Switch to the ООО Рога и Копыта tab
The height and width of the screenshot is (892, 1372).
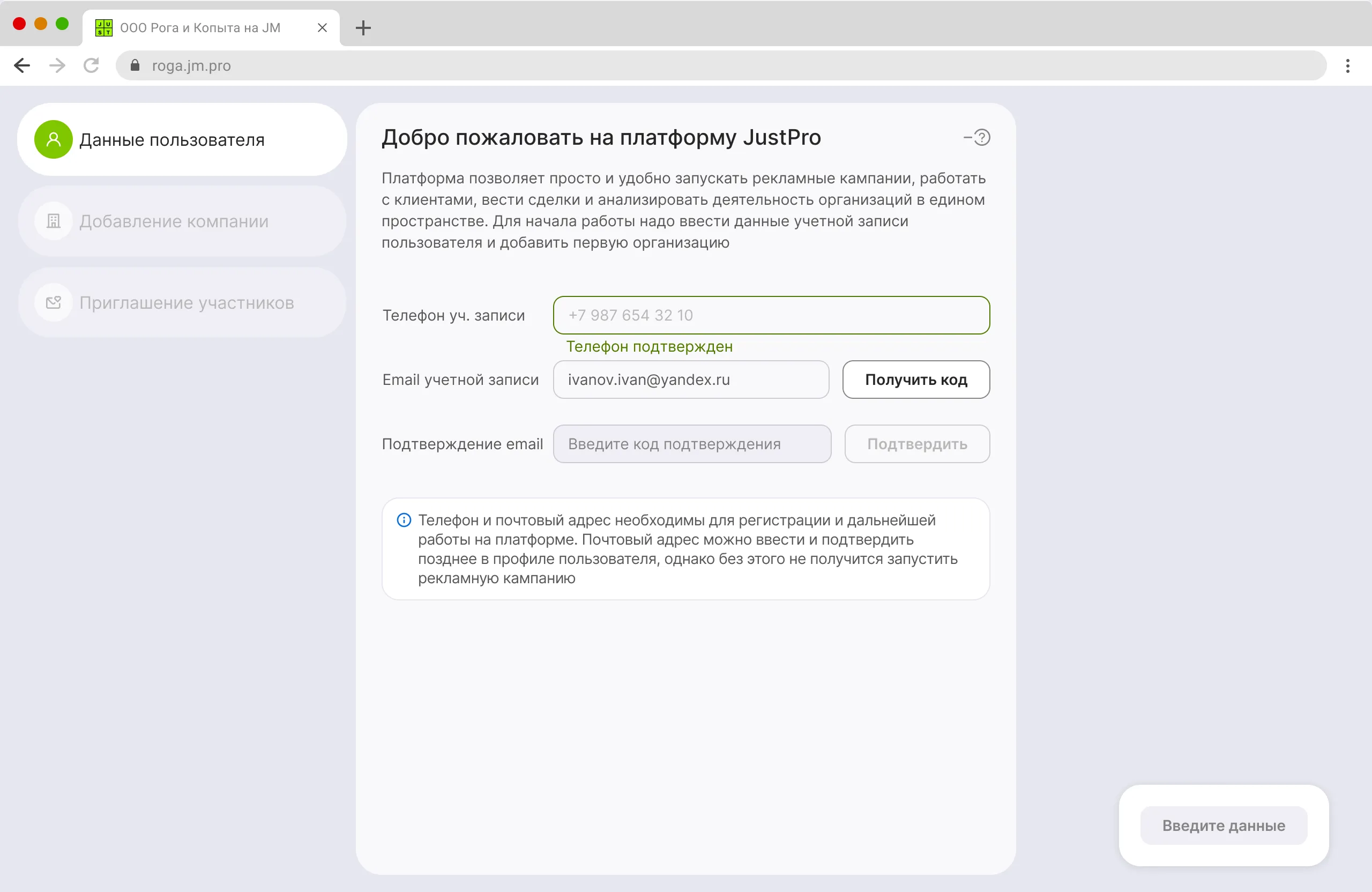(199, 27)
